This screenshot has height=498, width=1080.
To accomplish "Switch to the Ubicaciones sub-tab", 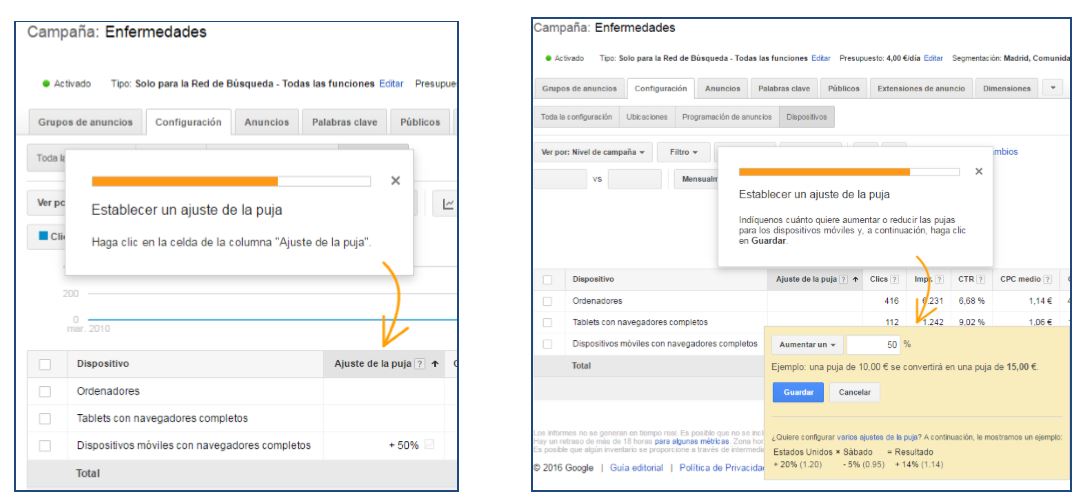I will (x=647, y=117).
